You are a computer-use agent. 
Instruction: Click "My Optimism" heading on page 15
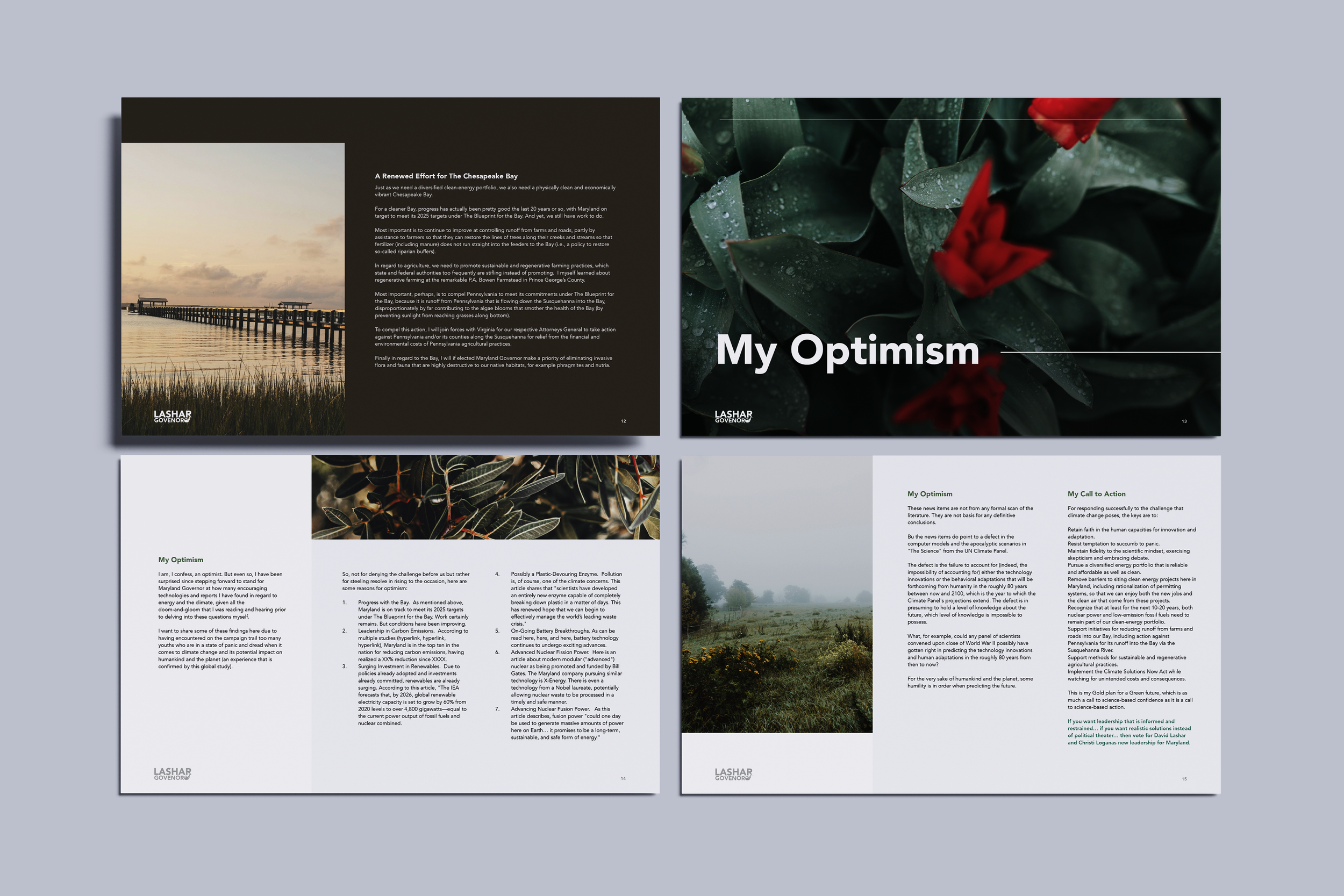(x=930, y=494)
